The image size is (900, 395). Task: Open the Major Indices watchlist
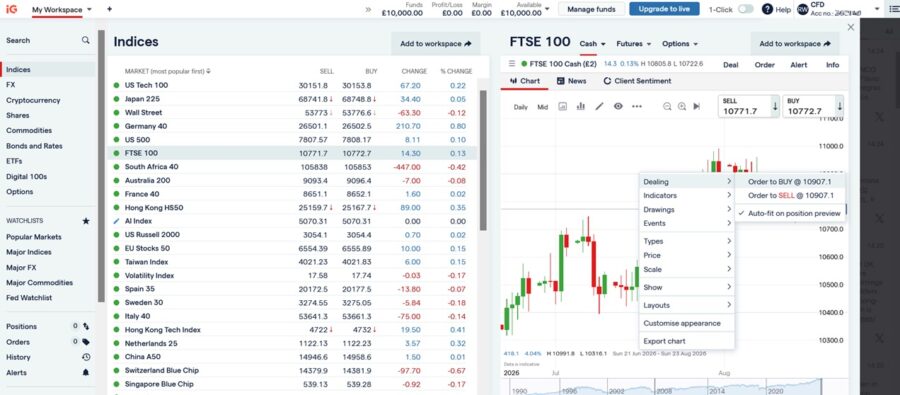[x=29, y=252]
